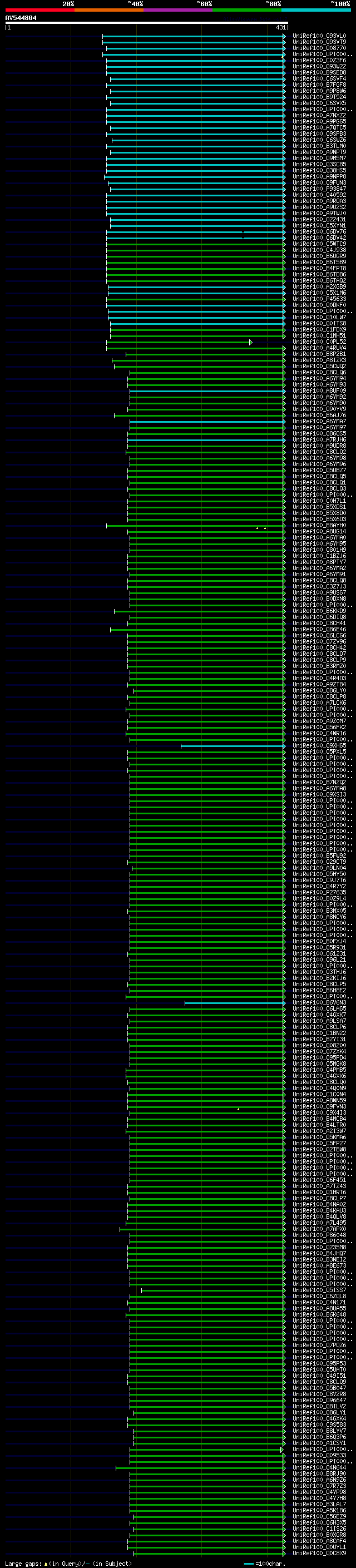356x1568 pixels.
Task: Choose the entry UniRef100_C5XYN1
Action: point(319,226)
